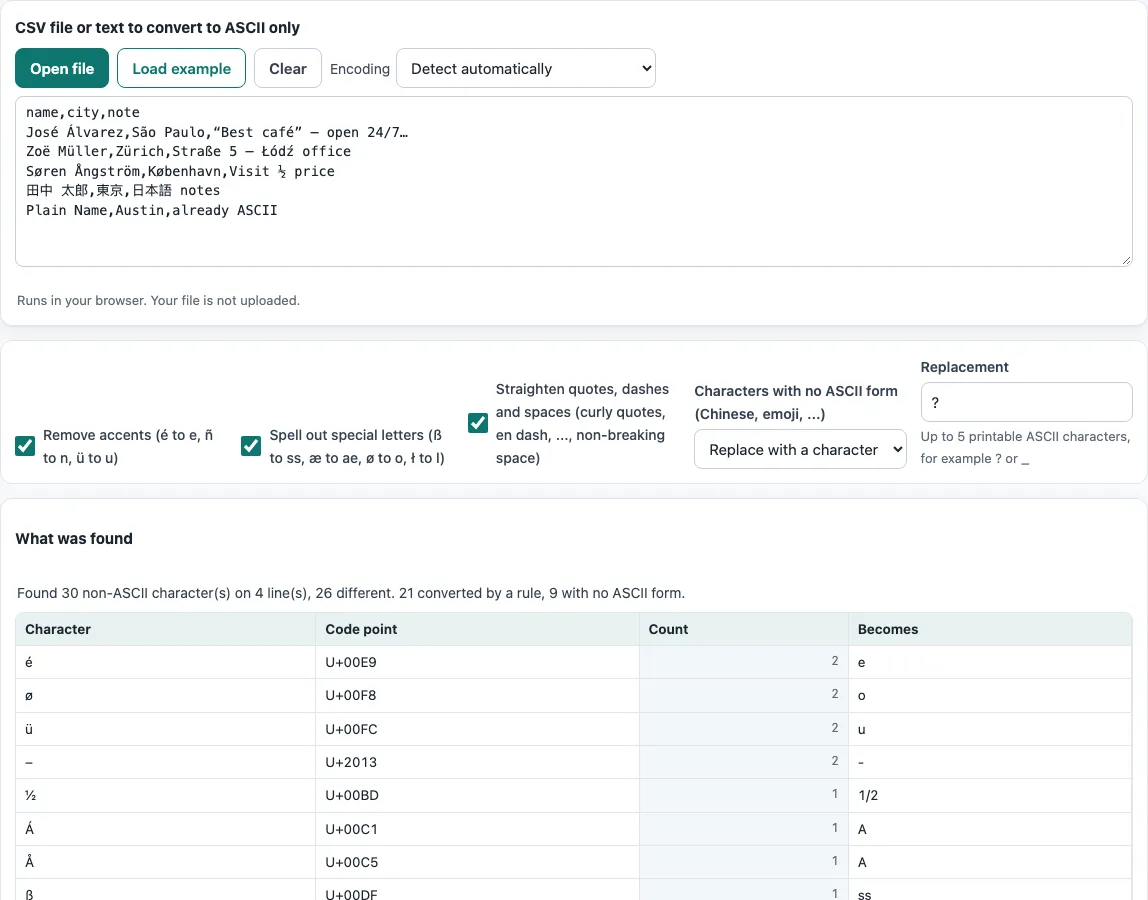Viewport: 1148px width, 900px height.
Task: Click the ø character cell
Action: pos(165,695)
